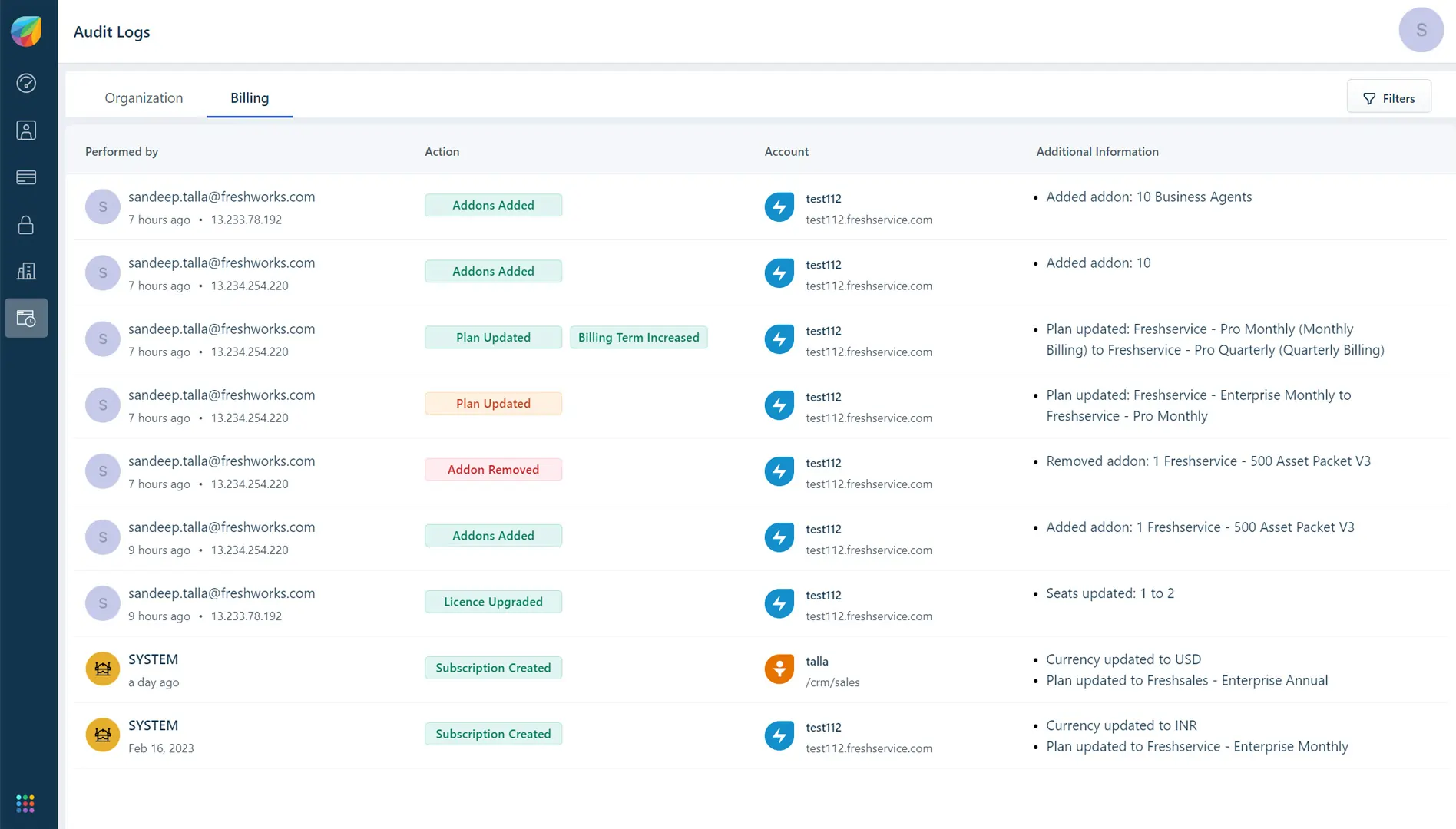1456x829 pixels.
Task: Click Freshservice icon in Addon Removed row
Action: (x=779, y=471)
